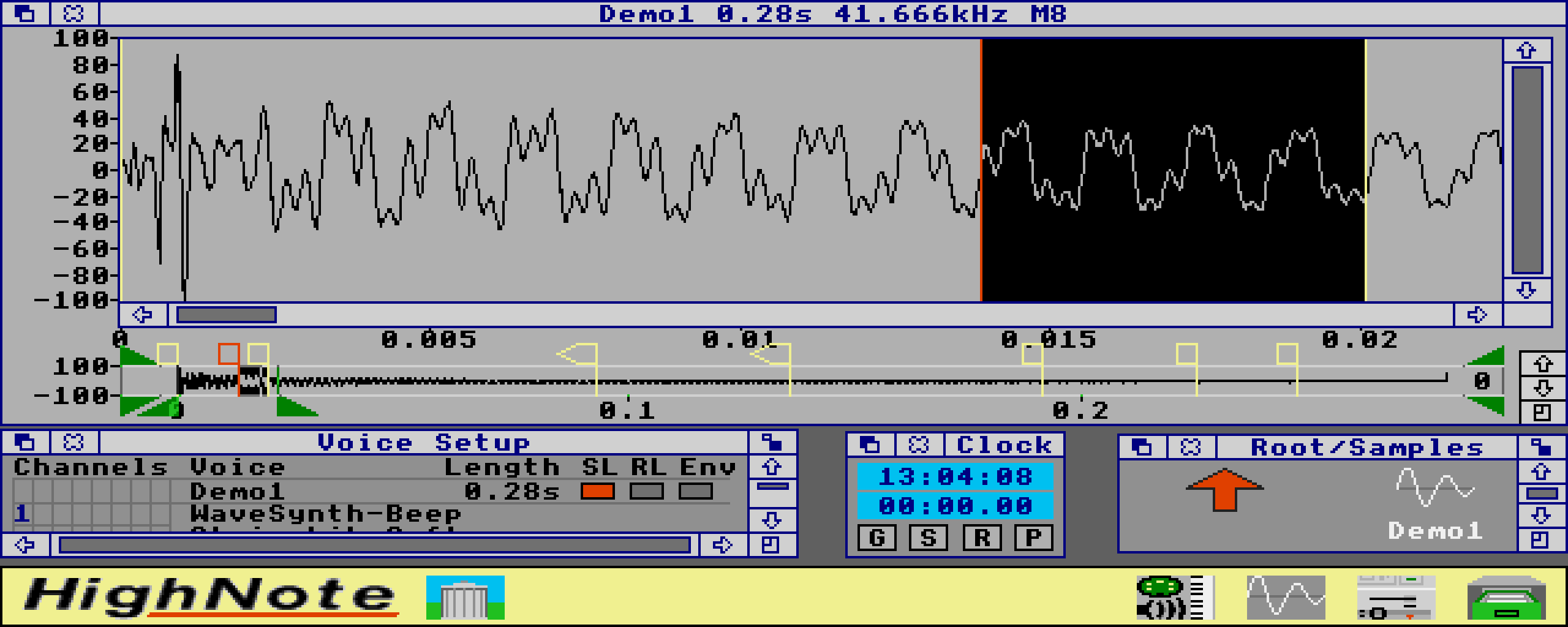Click the Demo1 window depth gadget
This screenshot has width=1568, height=627.
coord(25,13)
